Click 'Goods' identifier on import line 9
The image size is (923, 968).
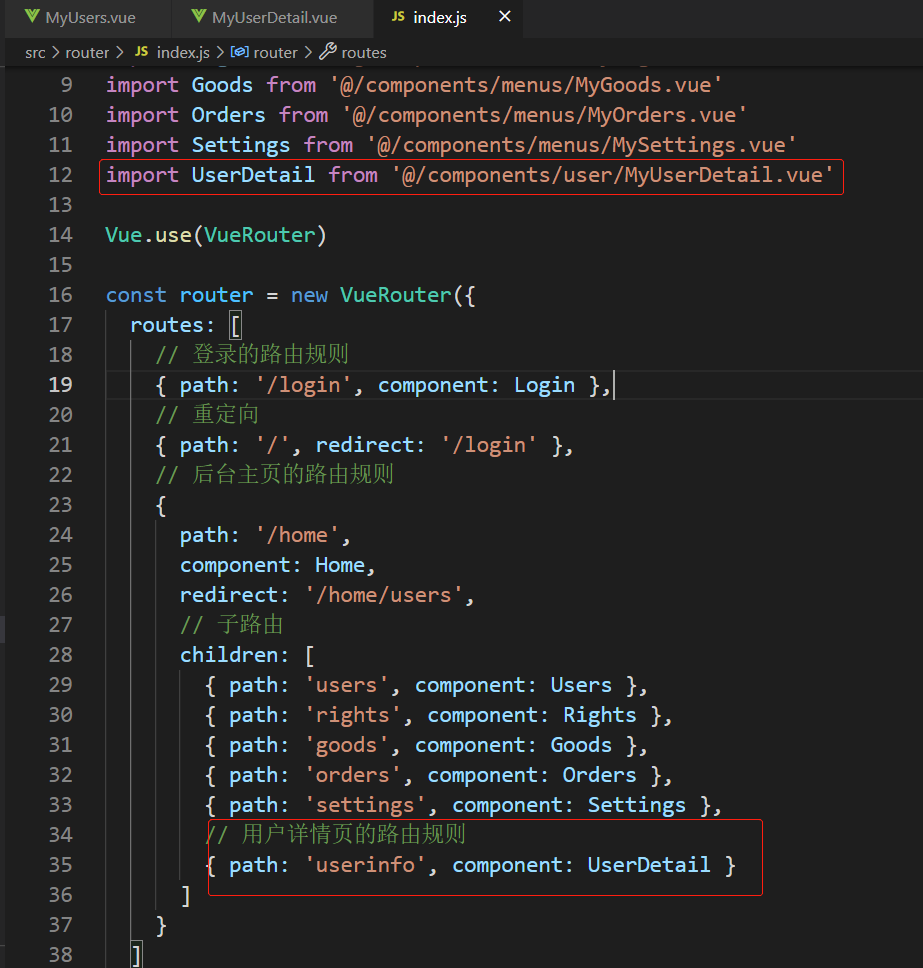(222, 85)
